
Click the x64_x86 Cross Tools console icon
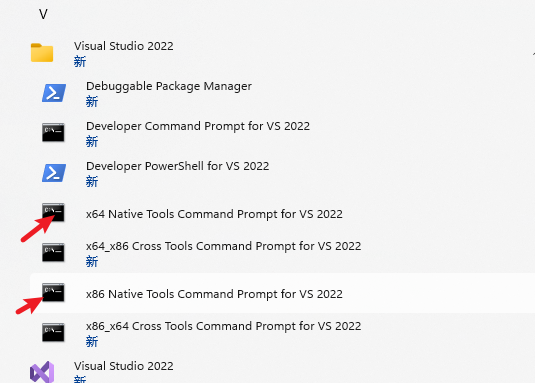click(53, 252)
